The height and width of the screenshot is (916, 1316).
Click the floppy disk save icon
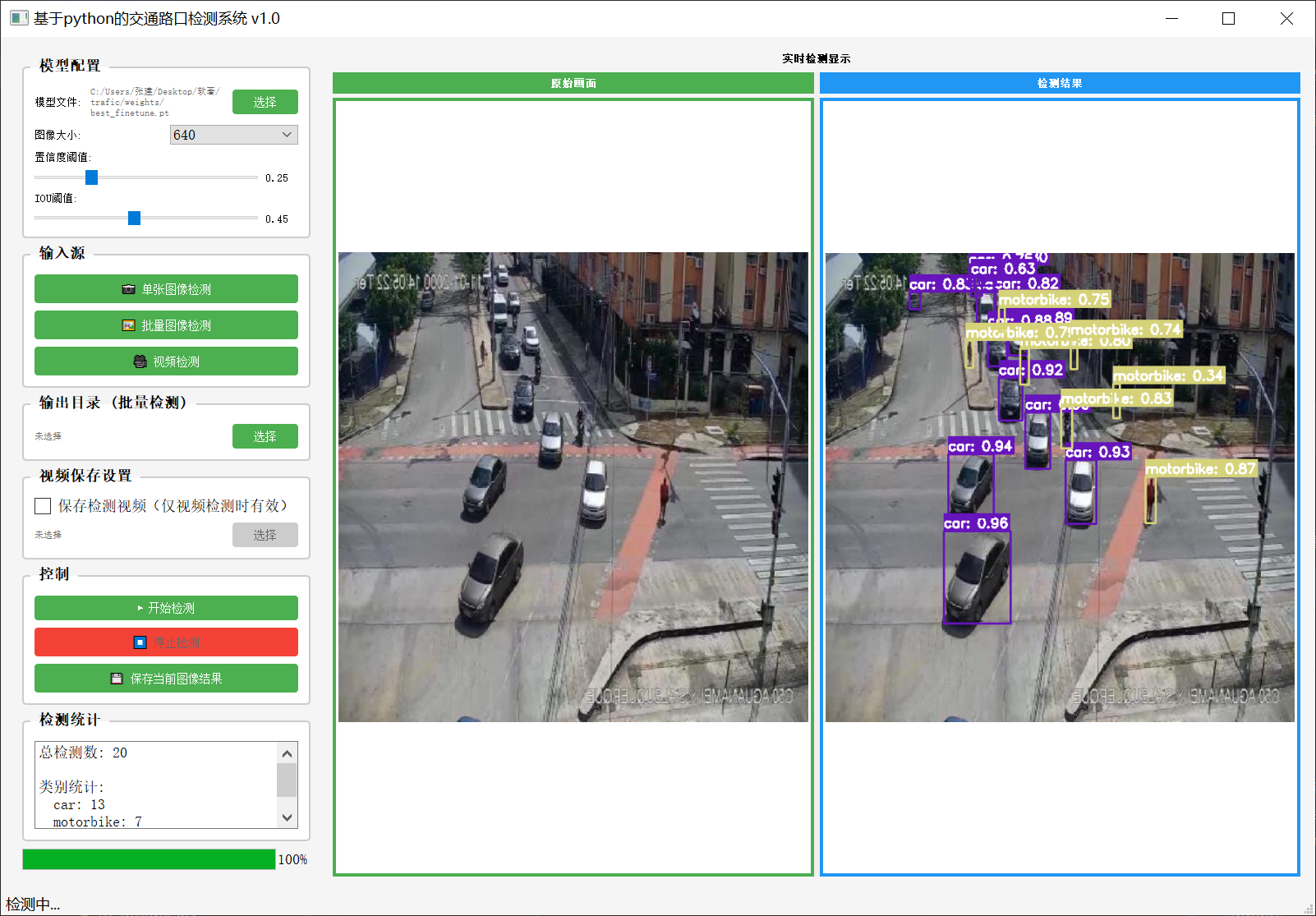pos(117,679)
